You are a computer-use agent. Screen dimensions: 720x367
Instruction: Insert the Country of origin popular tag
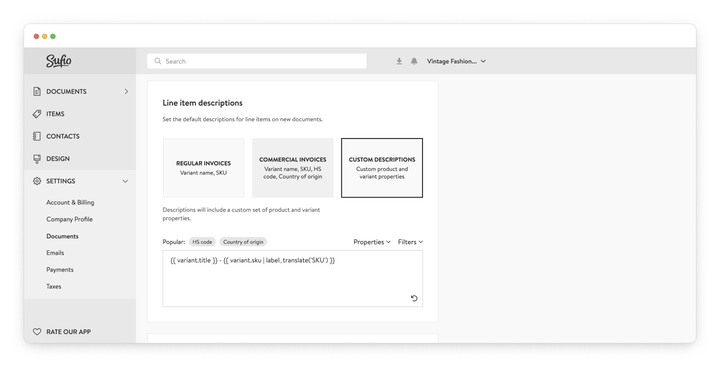[x=243, y=242]
